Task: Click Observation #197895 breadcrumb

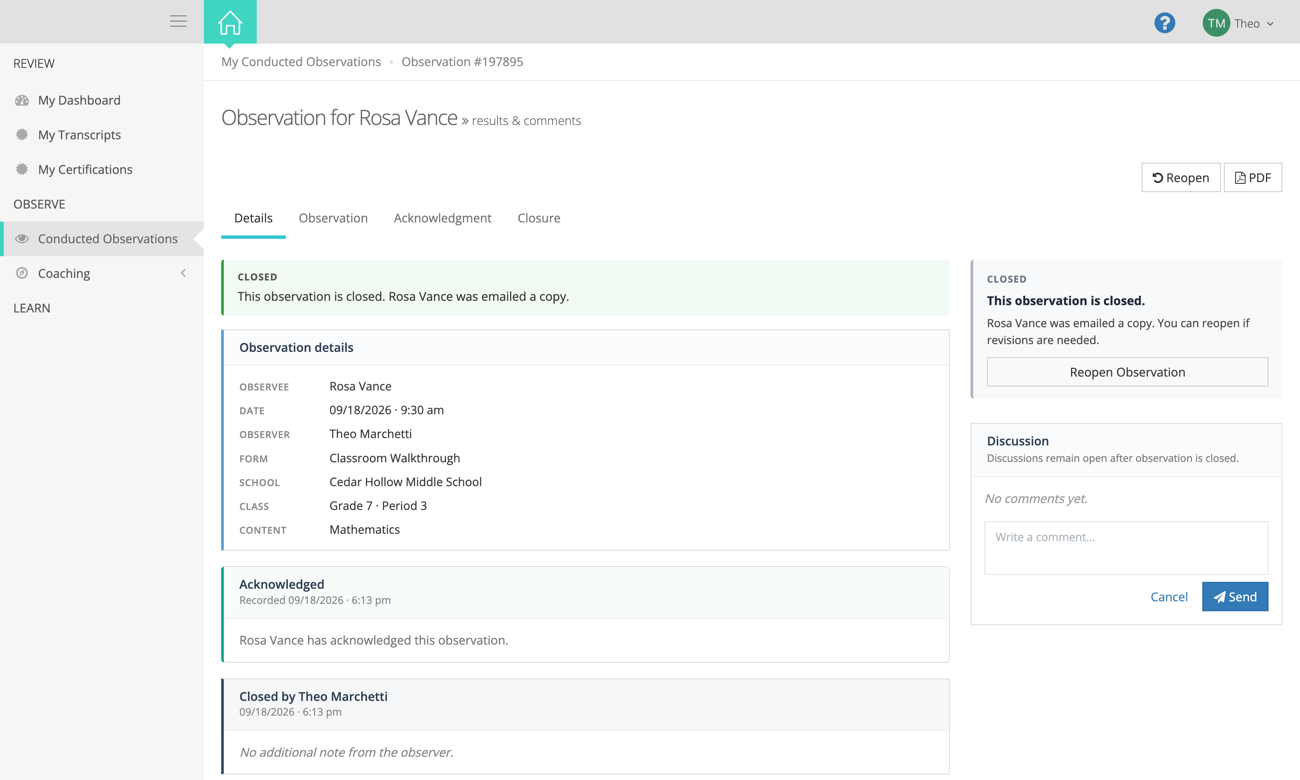Action: [x=462, y=62]
